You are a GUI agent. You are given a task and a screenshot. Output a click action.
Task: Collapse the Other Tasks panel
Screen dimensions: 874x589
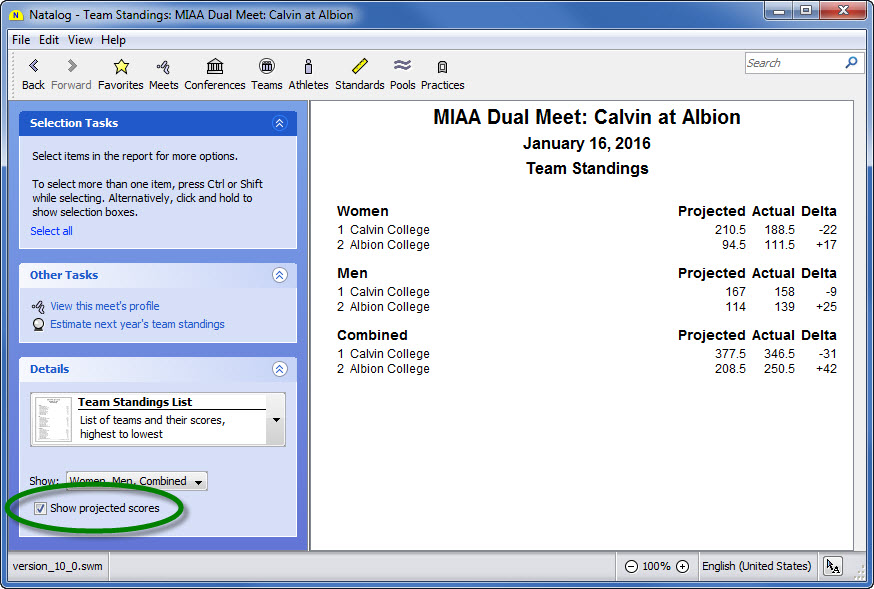point(279,275)
